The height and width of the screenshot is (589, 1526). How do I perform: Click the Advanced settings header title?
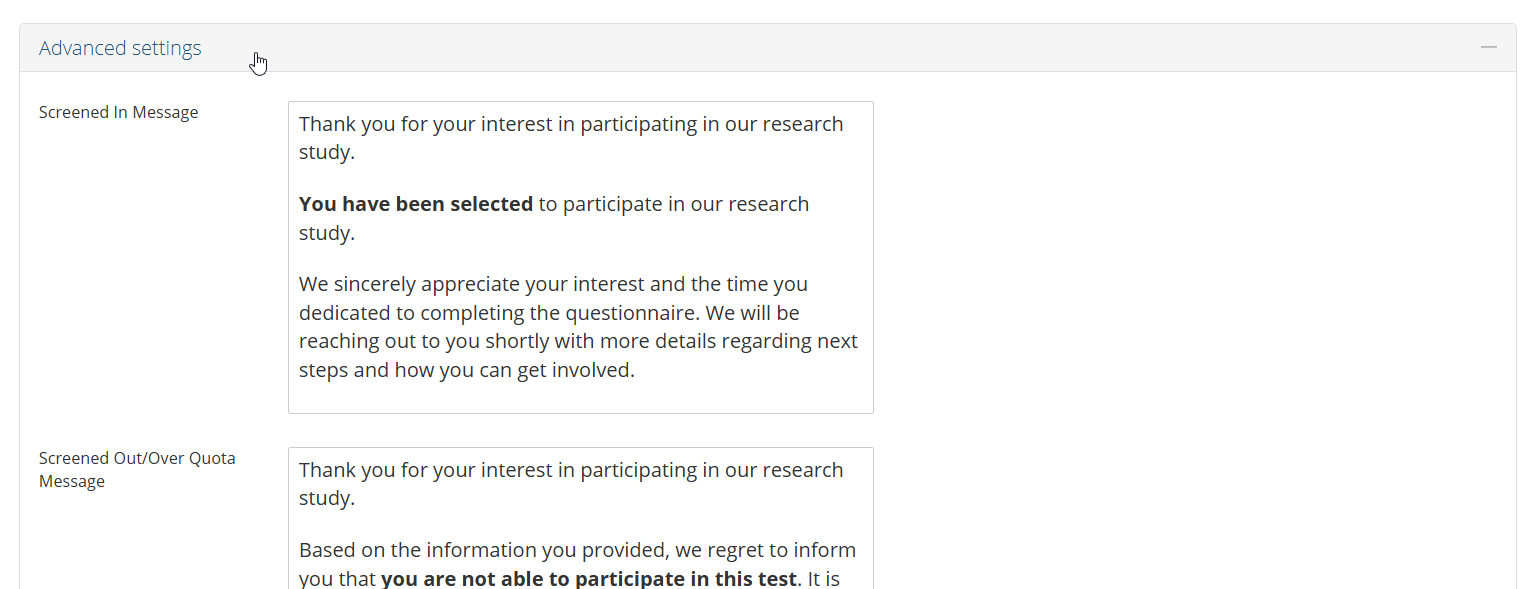tap(120, 48)
